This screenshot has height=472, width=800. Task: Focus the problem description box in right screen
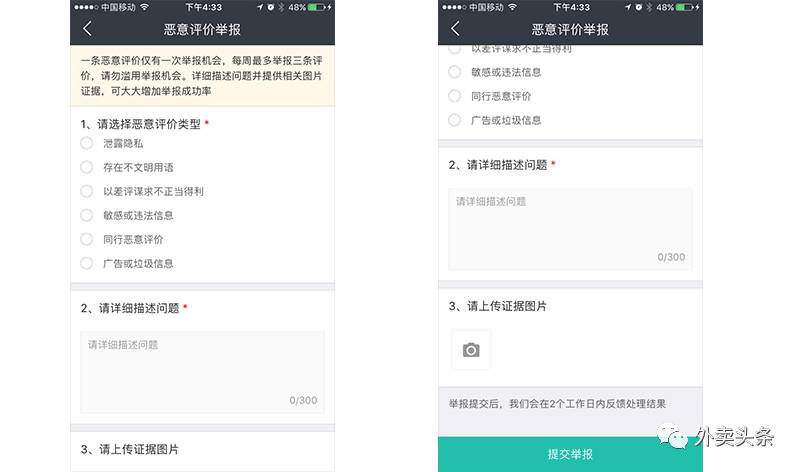coord(570,229)
